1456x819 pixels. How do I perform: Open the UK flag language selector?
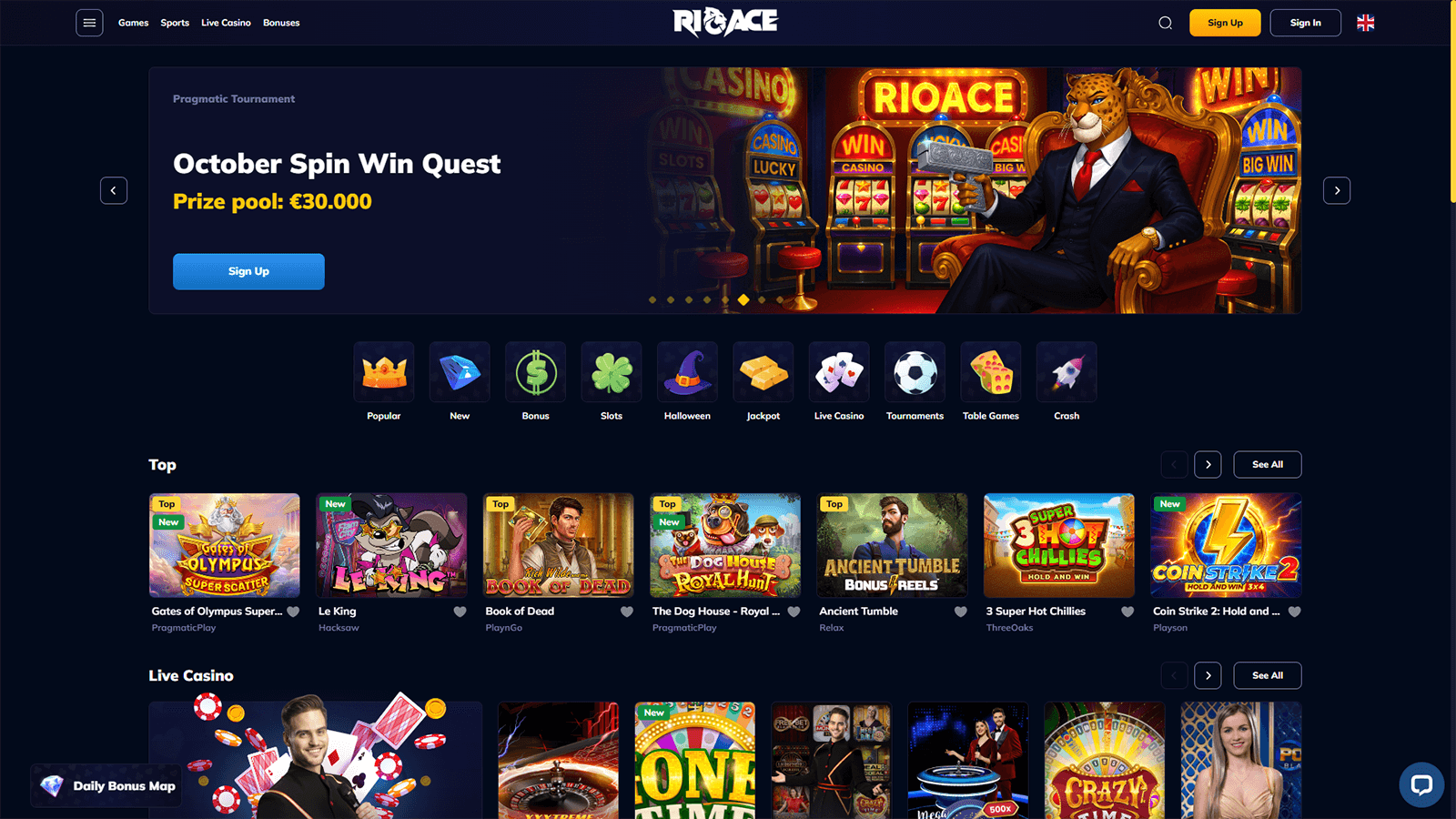(x=1365, y=23)
